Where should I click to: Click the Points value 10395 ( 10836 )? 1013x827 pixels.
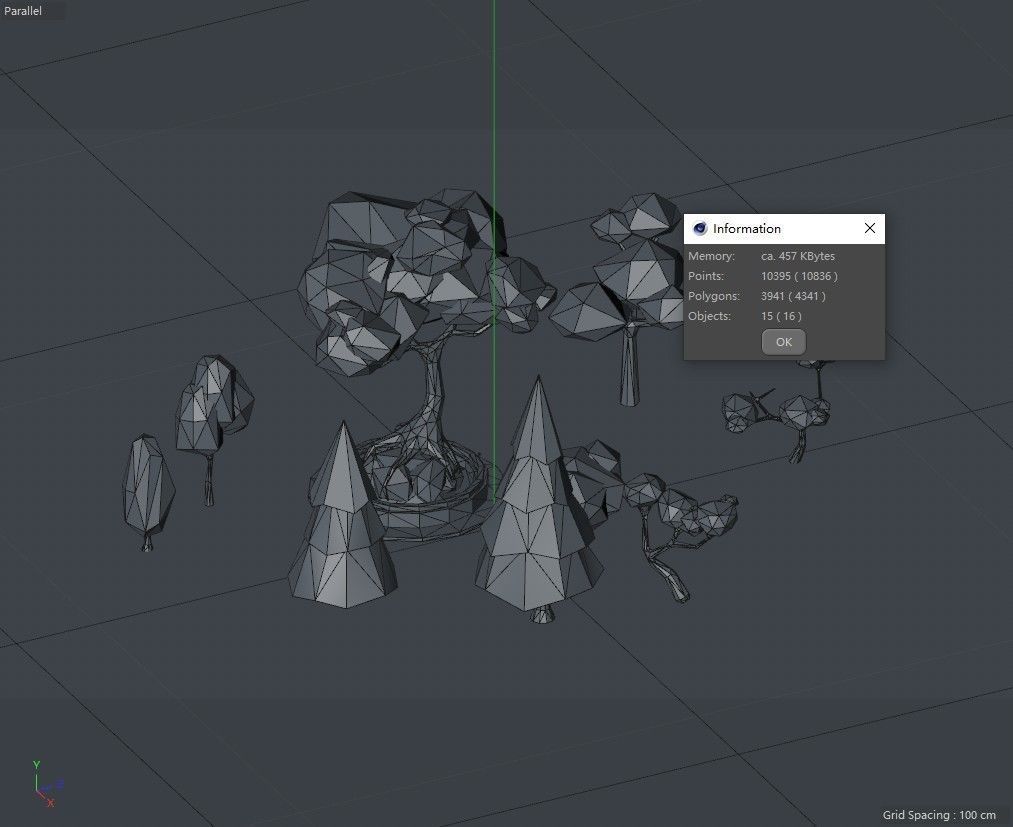[799, 276]
